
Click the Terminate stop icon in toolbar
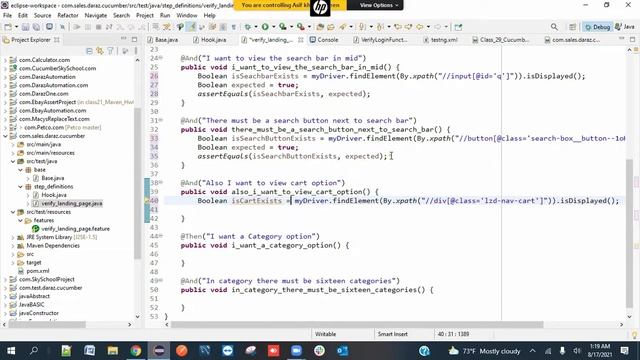click(x=98, y=27)
